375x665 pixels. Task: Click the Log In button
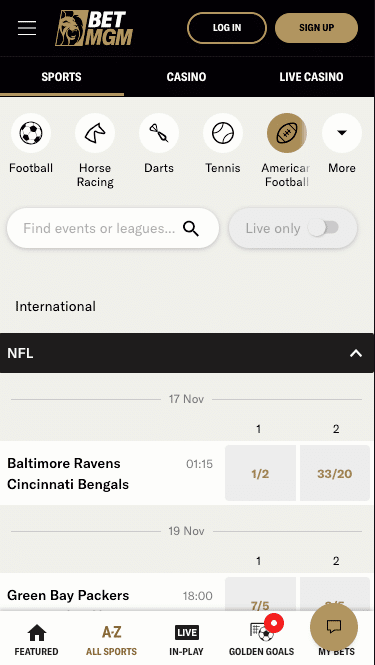click(x=227, y=28)
